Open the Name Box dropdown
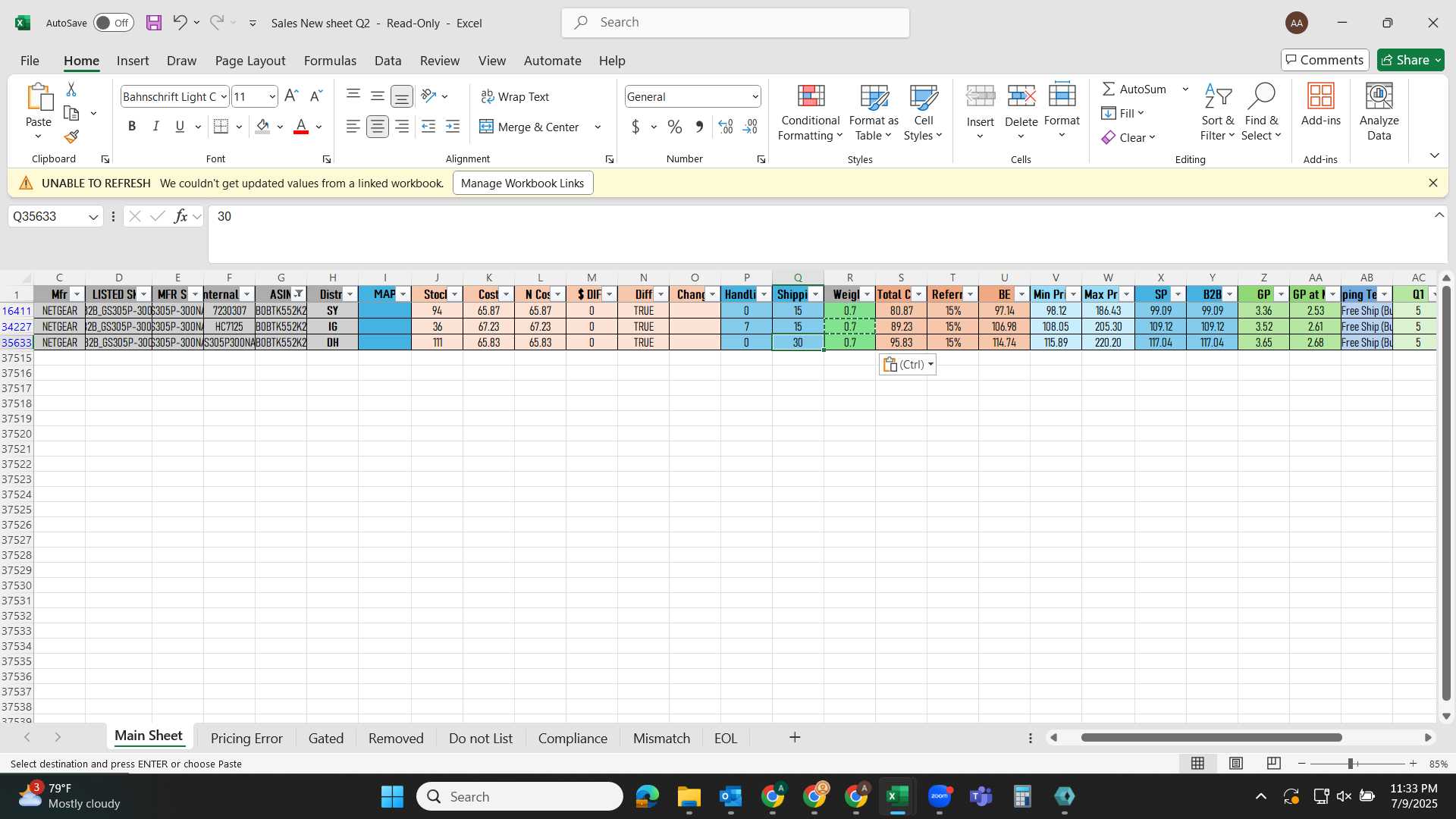This screenshot has height=819, width=1456. click(93, 217)
